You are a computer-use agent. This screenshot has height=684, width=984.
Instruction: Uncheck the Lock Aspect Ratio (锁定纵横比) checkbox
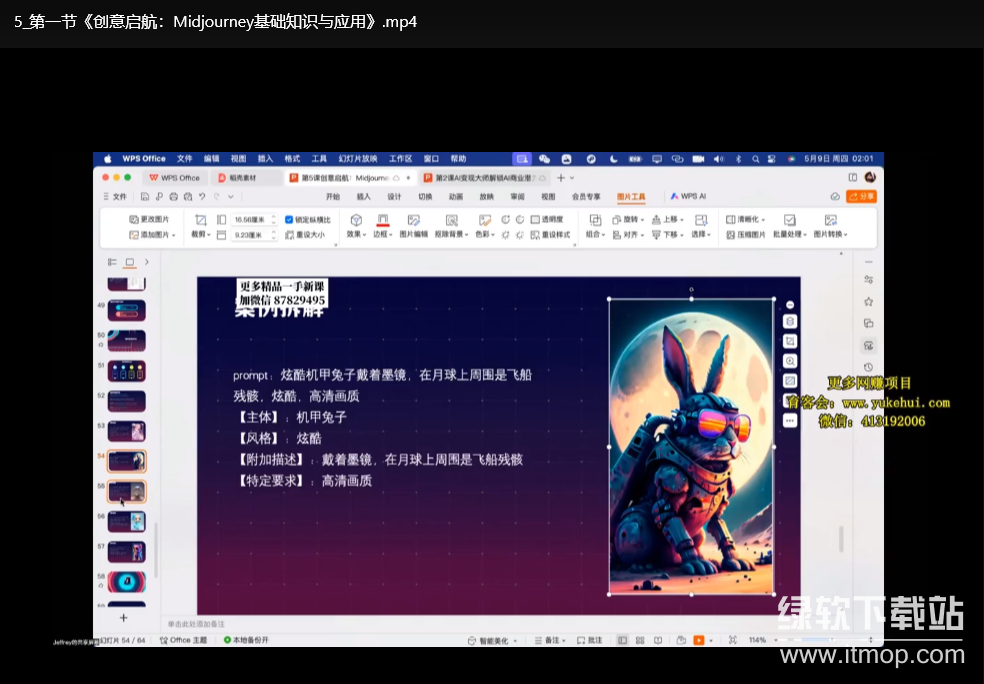tap(289, 219)
